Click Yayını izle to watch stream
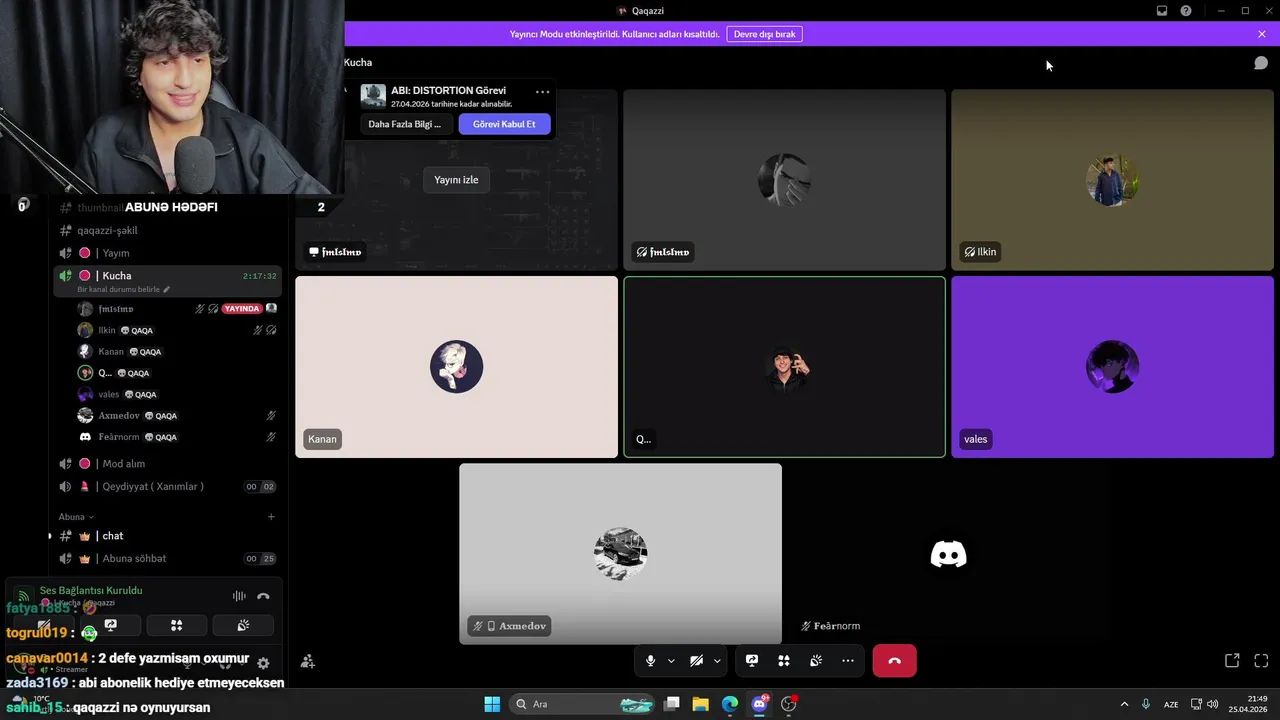The width and height of the screenshot is (1280, 720). (456, 180)
